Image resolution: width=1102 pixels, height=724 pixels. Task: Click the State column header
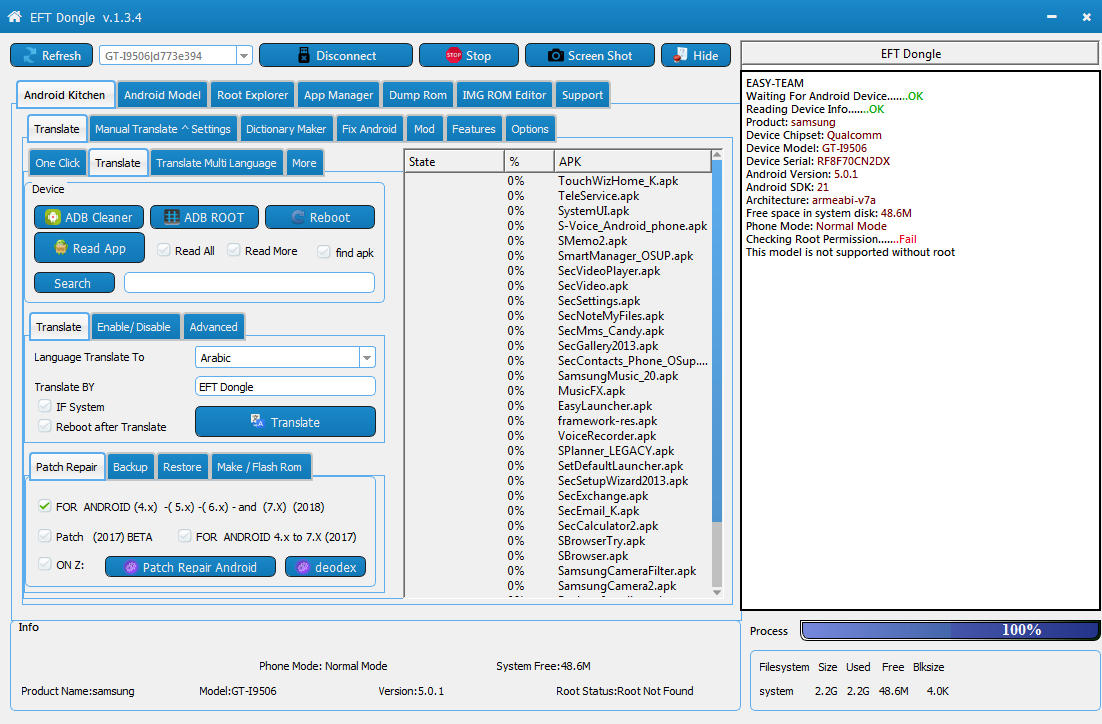[x=454, y=162]
